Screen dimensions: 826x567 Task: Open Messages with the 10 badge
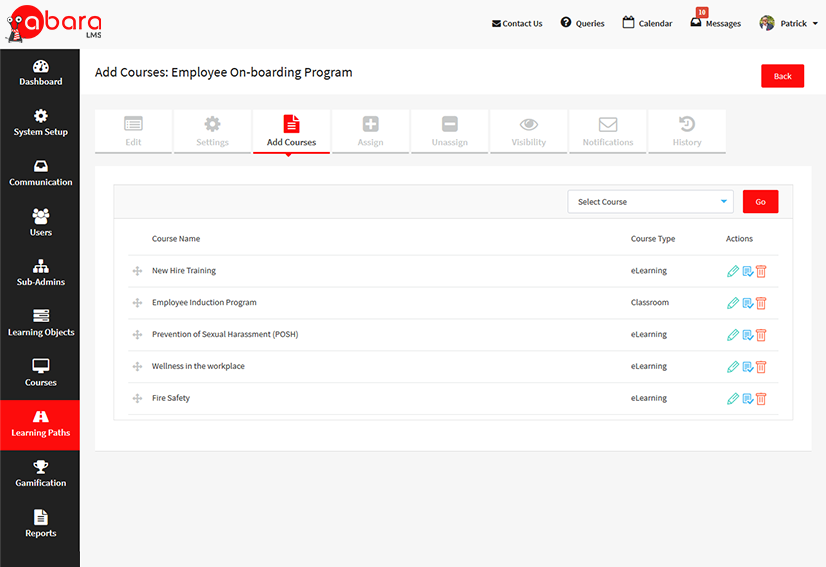(715, 21)
